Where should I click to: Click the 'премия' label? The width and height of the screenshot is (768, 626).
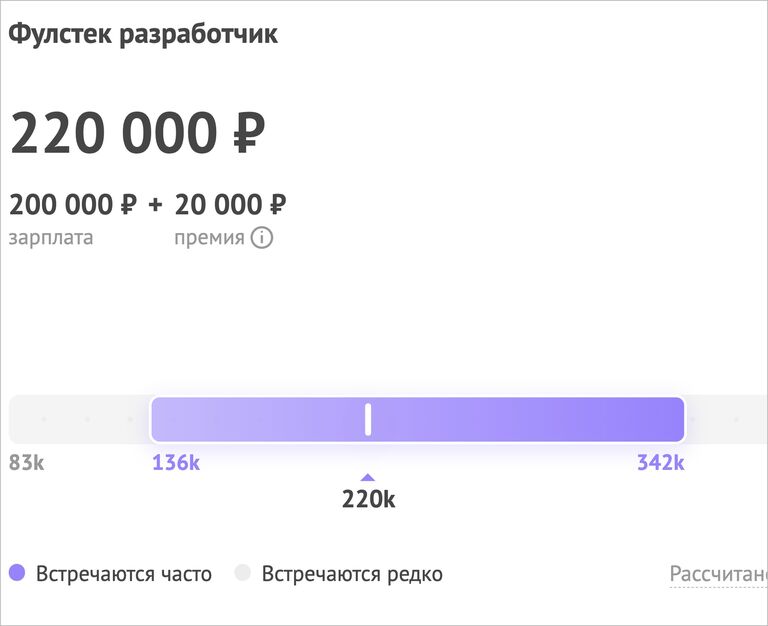tap(209, 238)
